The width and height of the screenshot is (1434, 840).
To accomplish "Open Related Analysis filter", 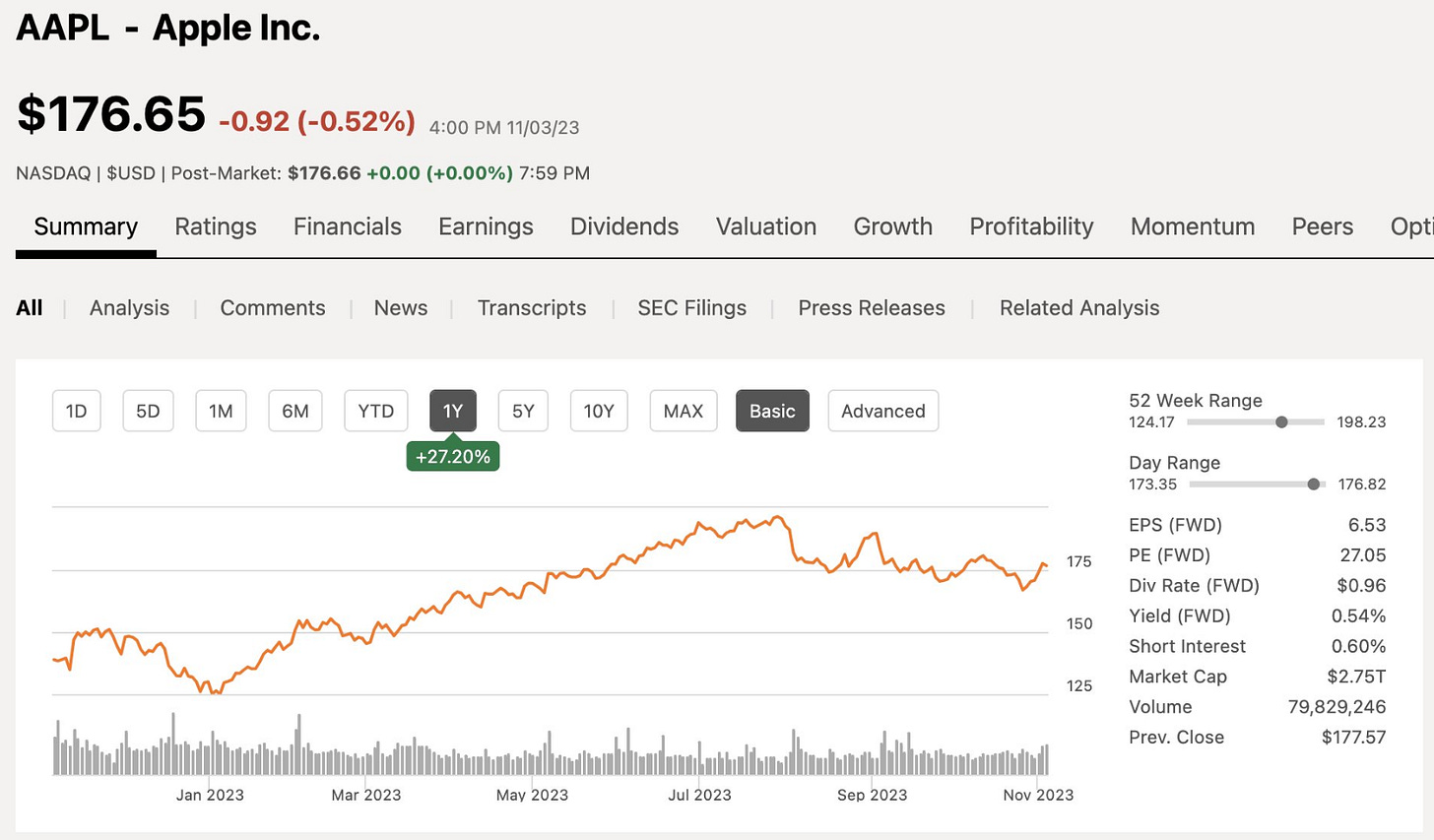I will pyautogui.click(x=1079, y=308).
